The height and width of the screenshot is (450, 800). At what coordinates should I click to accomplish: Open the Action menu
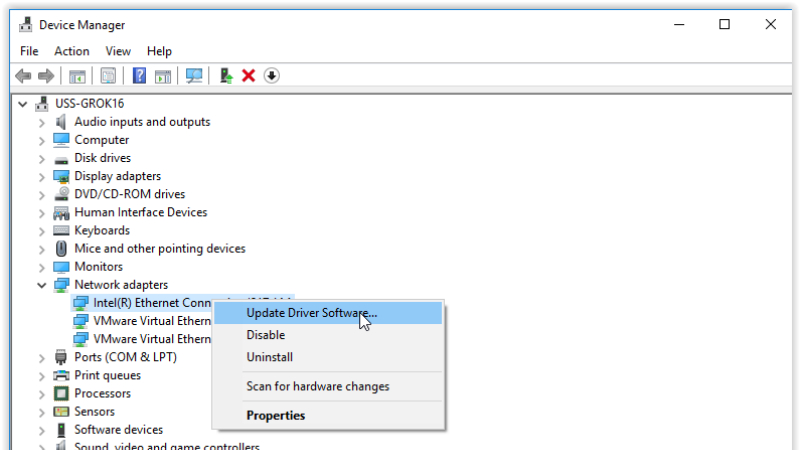pyautogui.click(x=72, y=51)
